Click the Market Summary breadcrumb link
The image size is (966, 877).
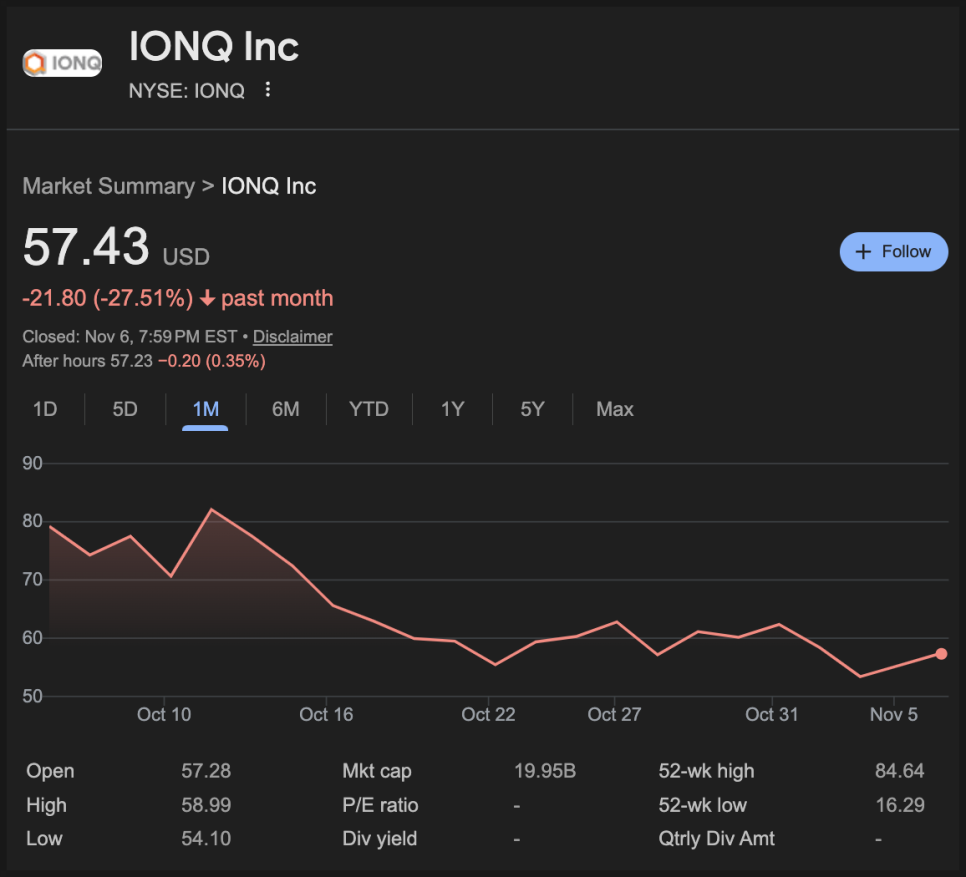(x=108, y=186)
